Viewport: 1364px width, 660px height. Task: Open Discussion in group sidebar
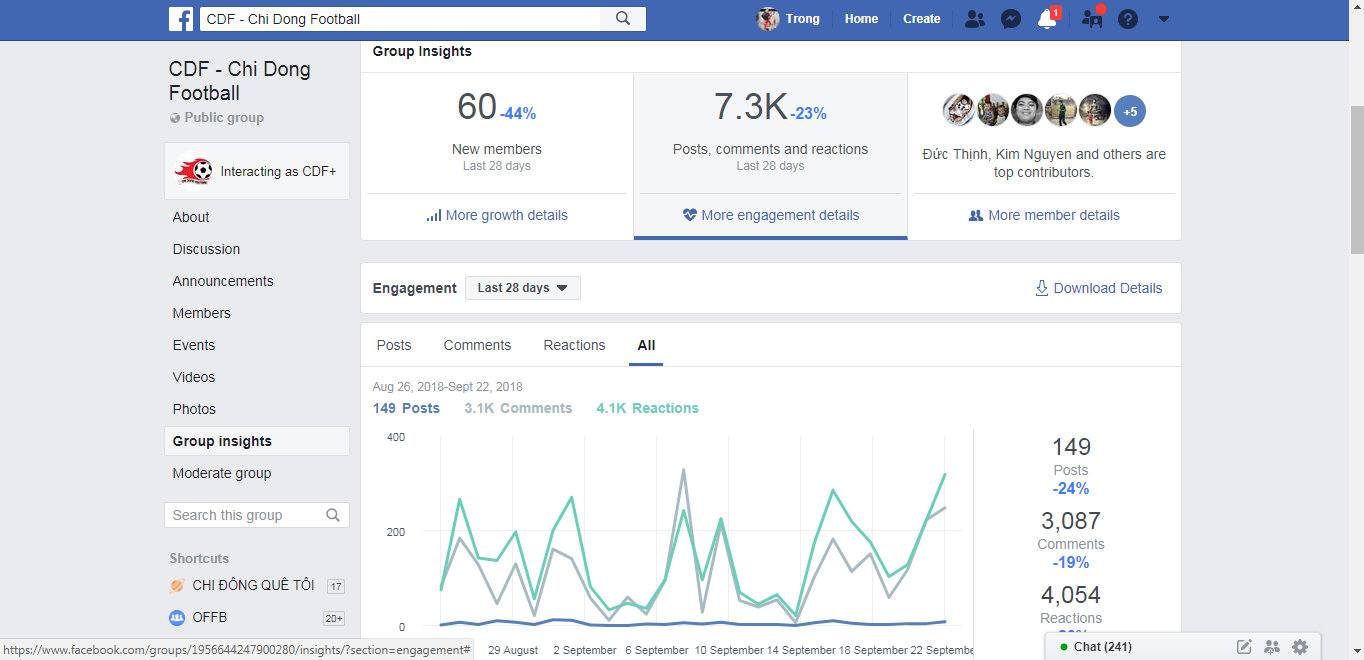point(206,249)
